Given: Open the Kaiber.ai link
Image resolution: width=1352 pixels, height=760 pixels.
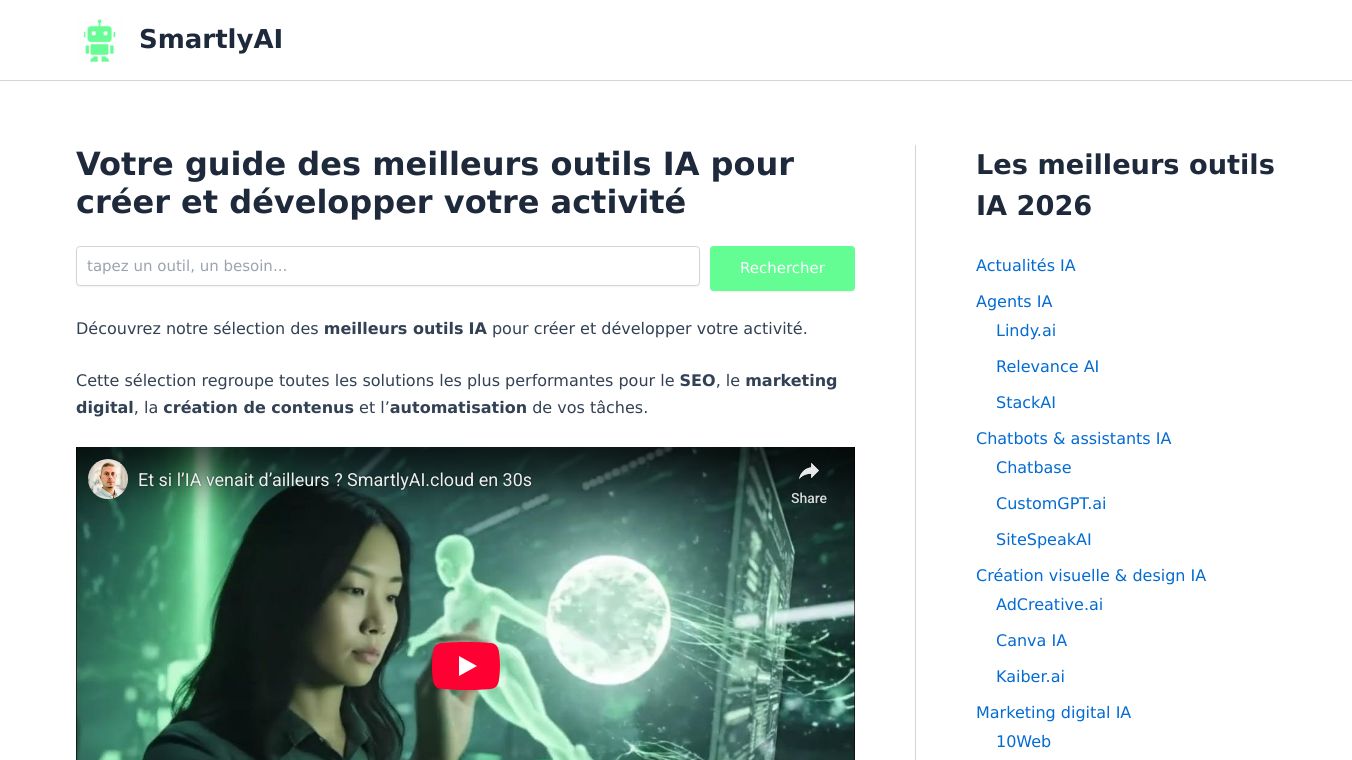Looking at the screenshot, I should click(1030, 676).
